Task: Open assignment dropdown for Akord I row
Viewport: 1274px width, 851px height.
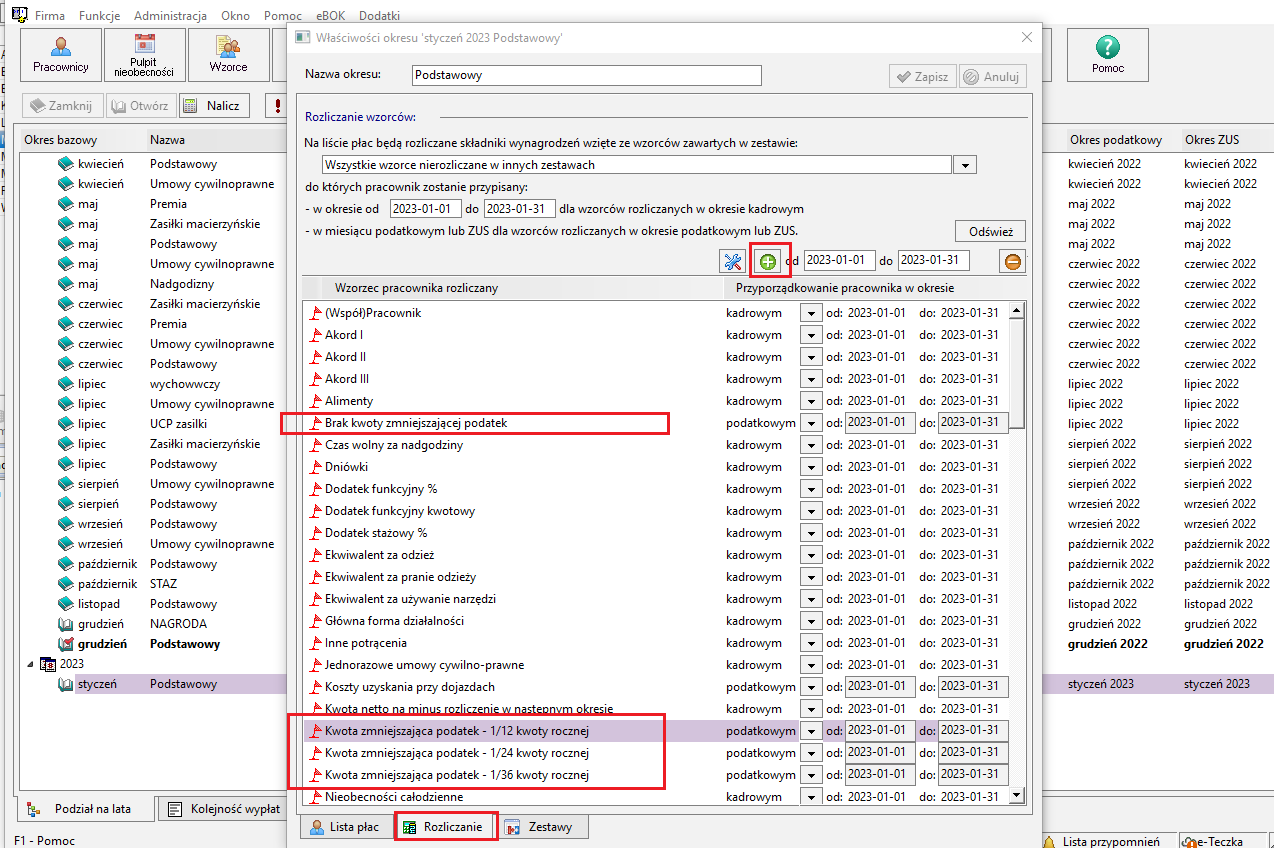Action: [809, 335]
